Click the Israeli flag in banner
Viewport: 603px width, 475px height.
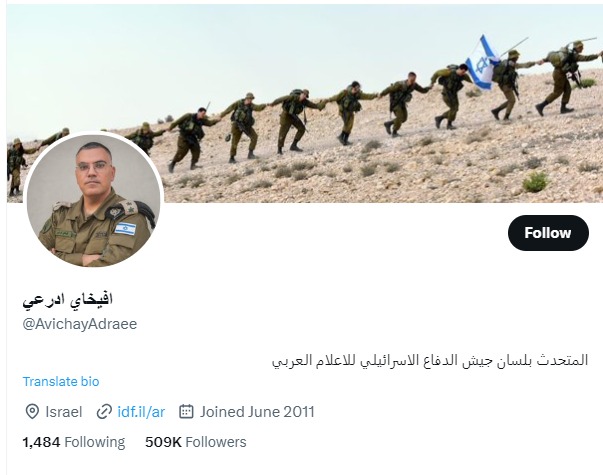481,63
